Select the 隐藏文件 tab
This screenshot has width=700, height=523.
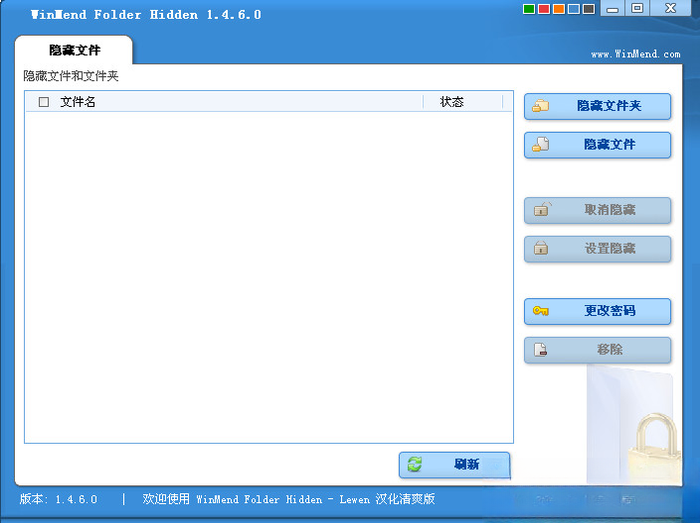74,50
